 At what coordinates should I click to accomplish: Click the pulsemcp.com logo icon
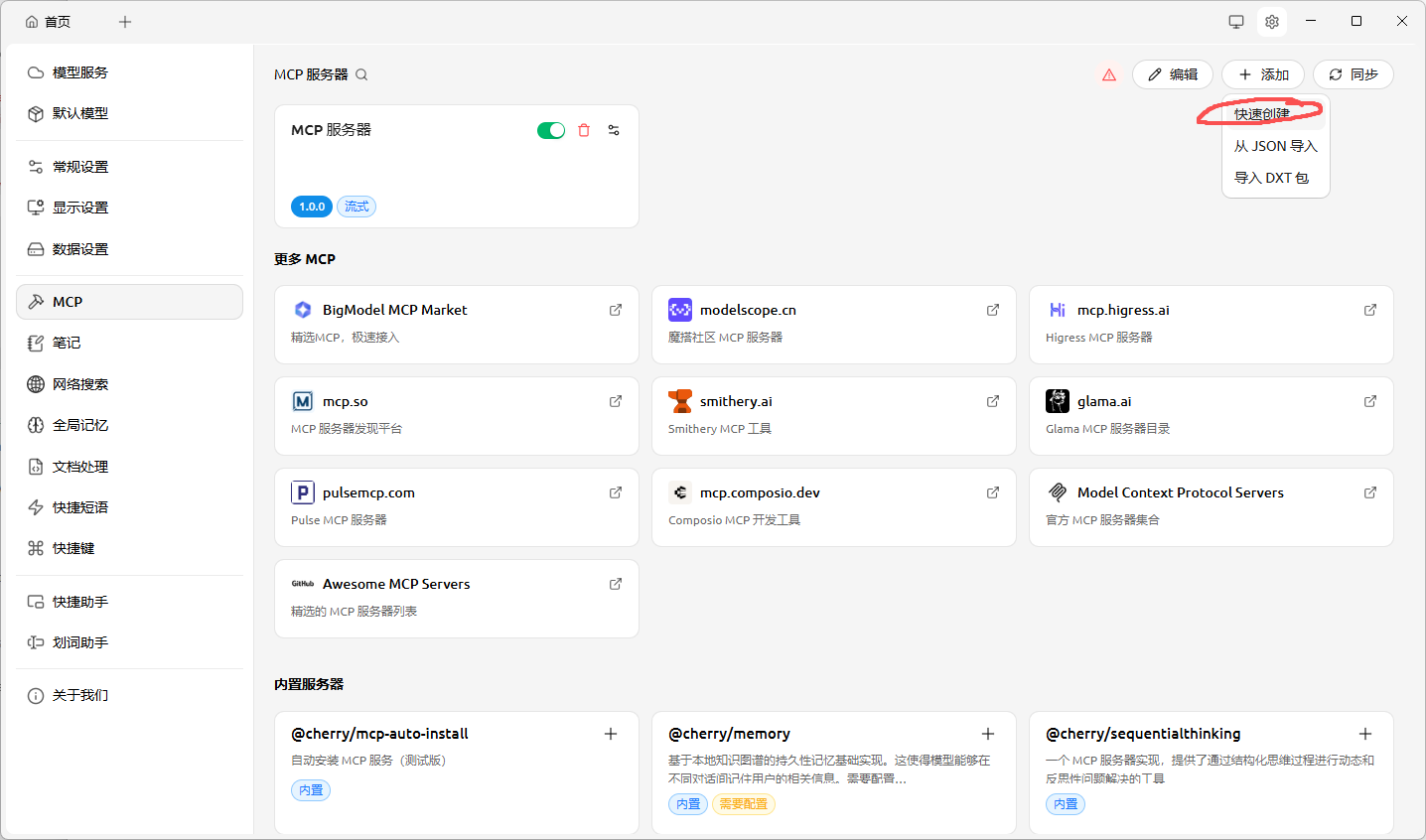click(x=303, y=492)
